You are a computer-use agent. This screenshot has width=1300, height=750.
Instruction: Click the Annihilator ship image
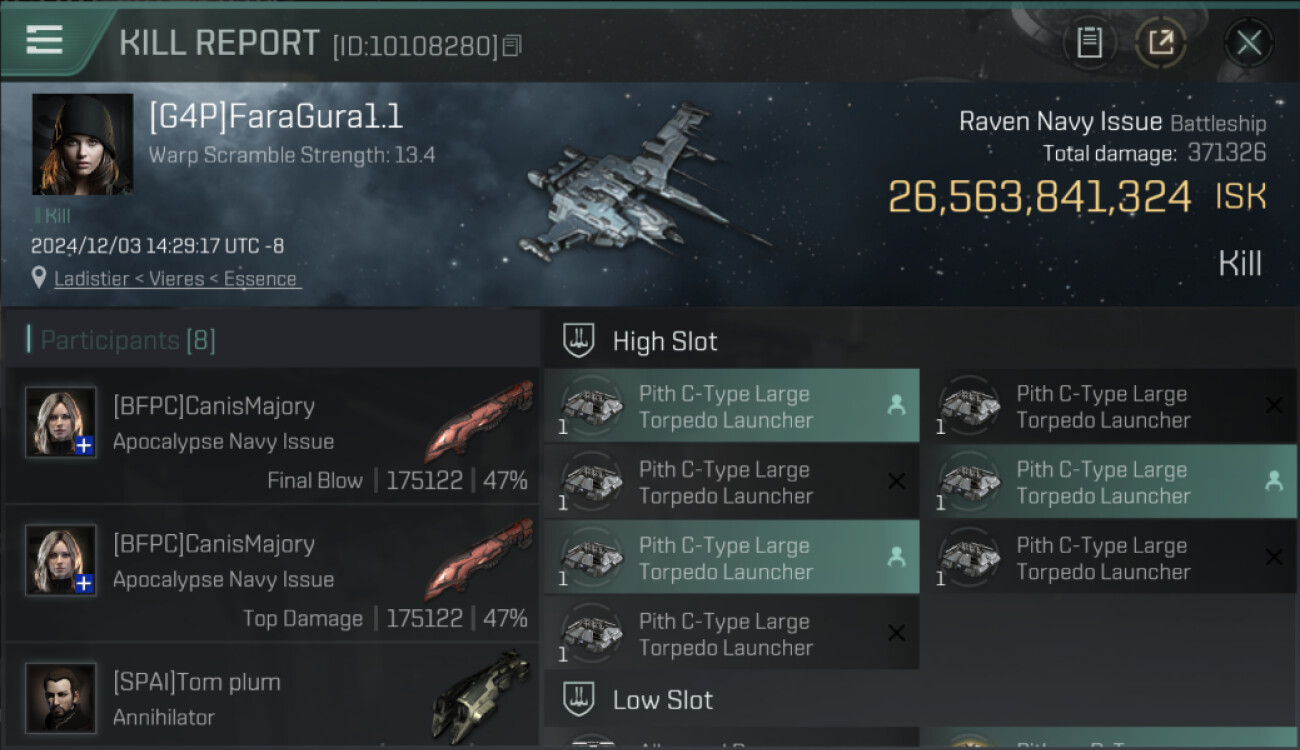[x=481, y=696]
